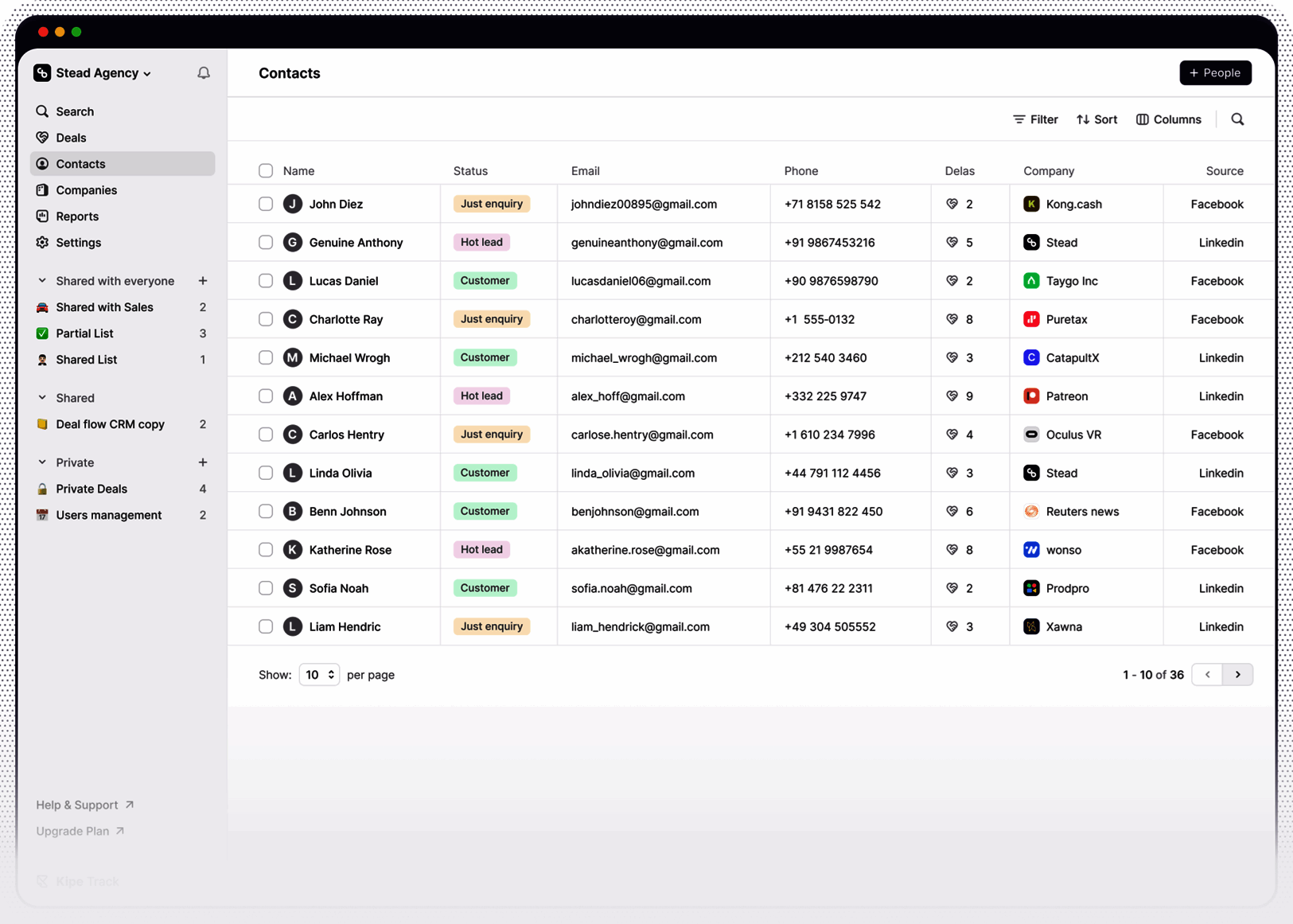Click the notification bell icon
This screenshot has width=1293, height=924.
(204, 73)
